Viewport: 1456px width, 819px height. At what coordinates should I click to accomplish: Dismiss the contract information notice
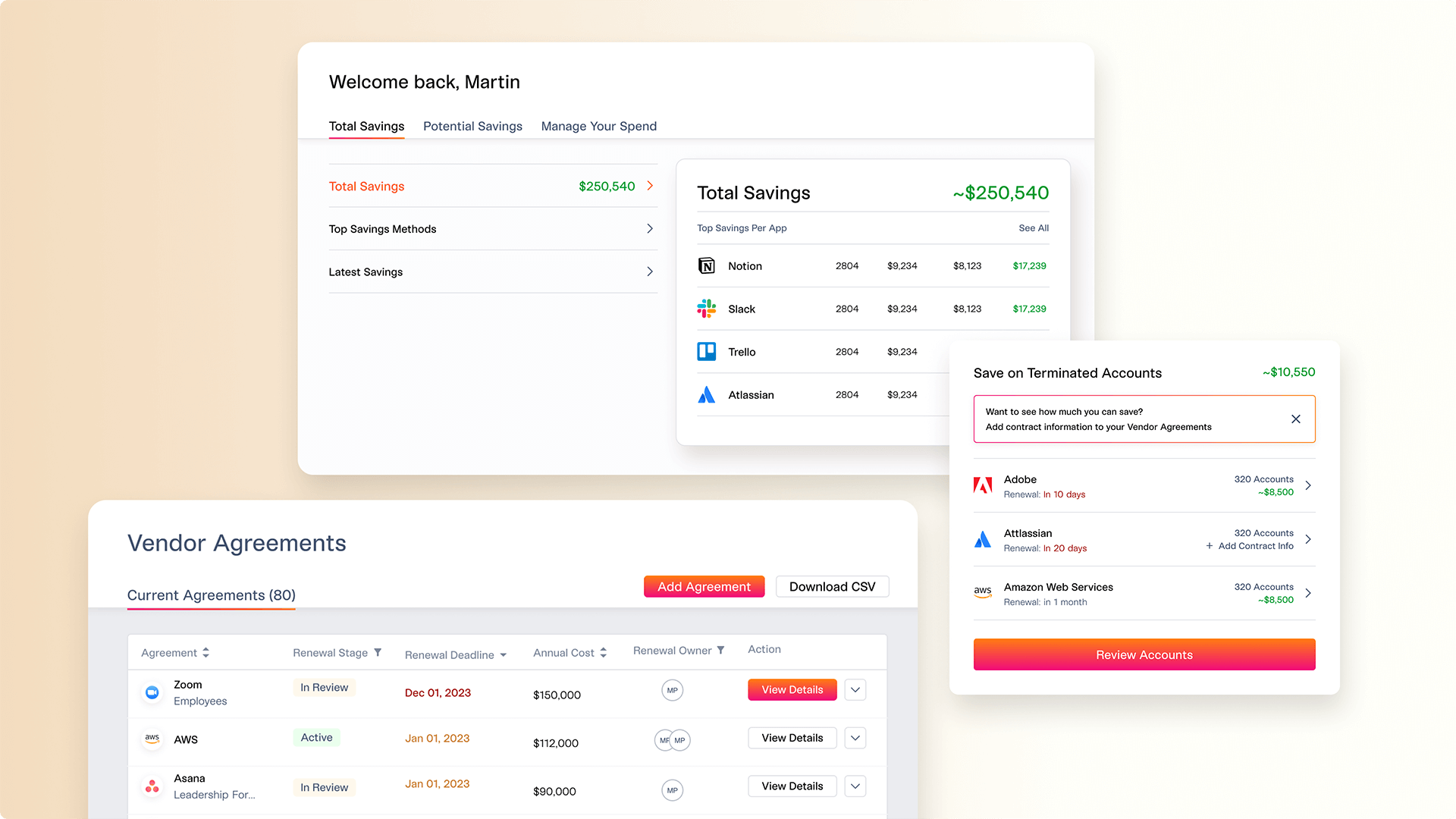[x=1296, y=419]
